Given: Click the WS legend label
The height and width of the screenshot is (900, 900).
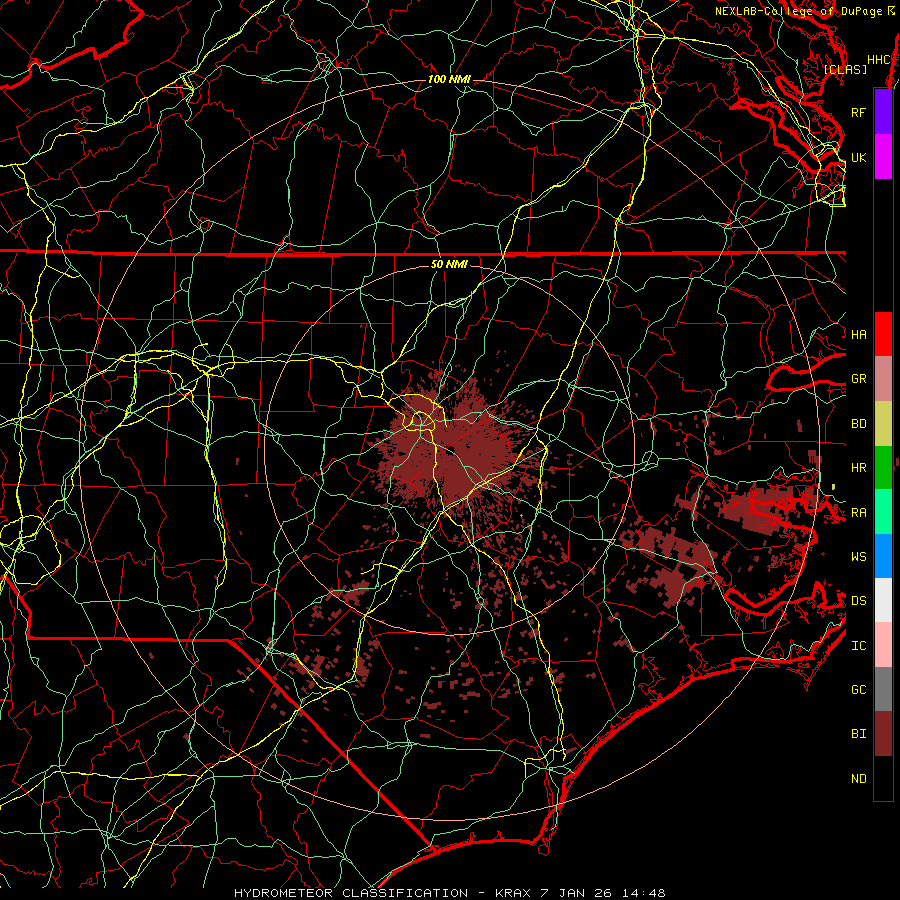Looking at the screenshot, I should point(858,557).
